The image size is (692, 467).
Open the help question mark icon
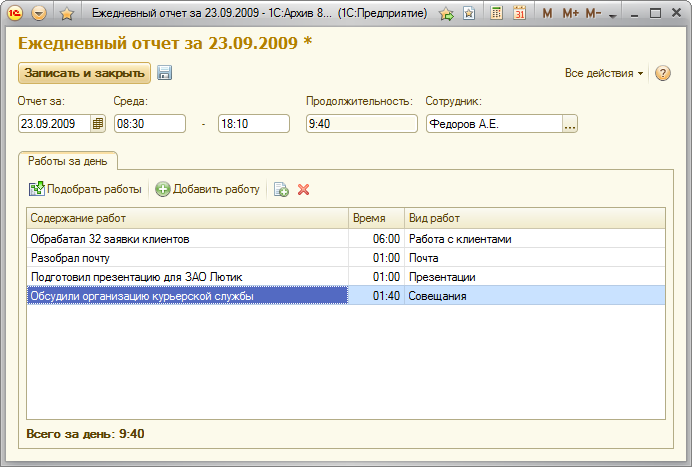pyautogui.click(x=662, y=73)
